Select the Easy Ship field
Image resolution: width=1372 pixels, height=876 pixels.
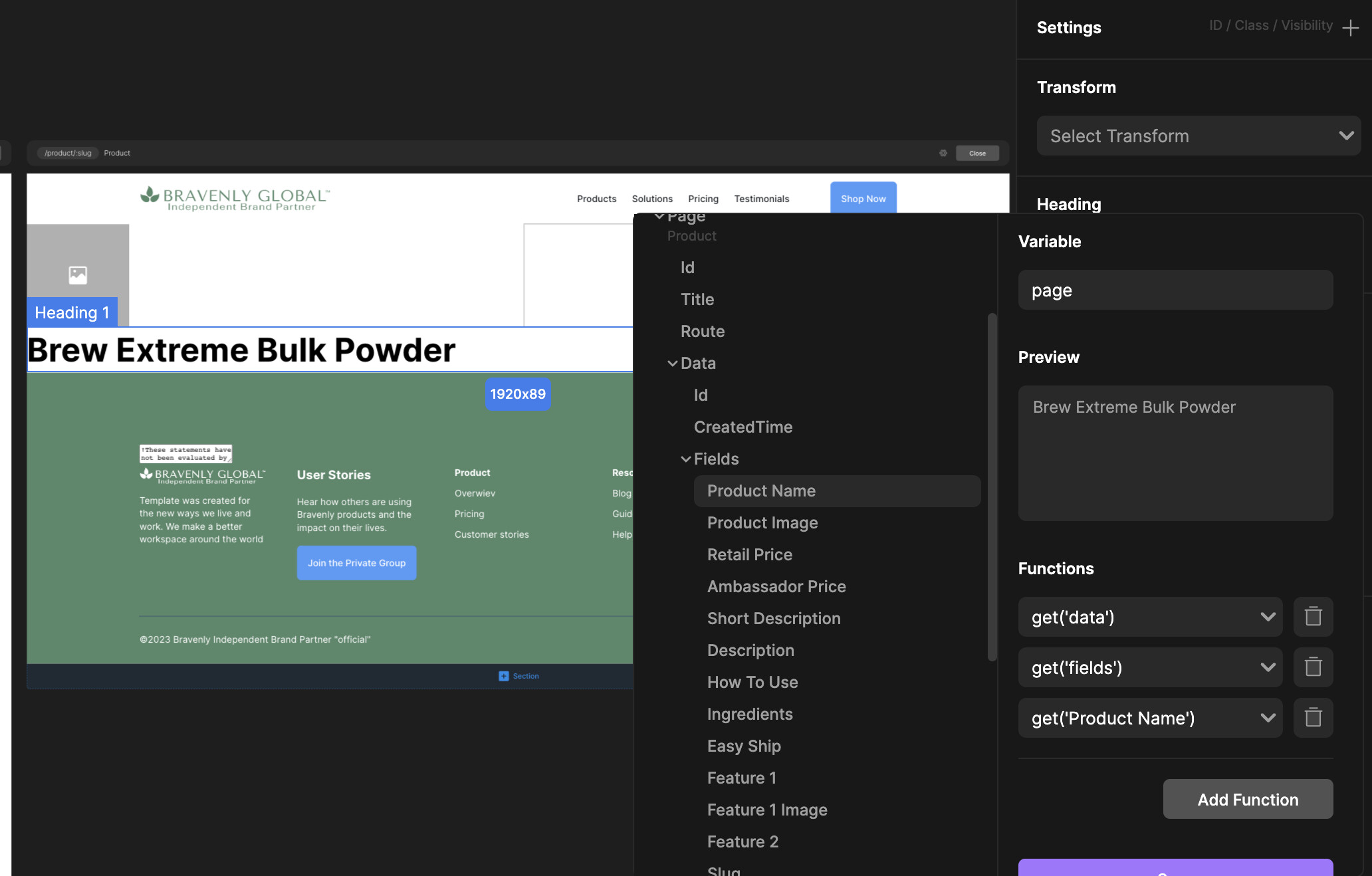pos(744,746)
